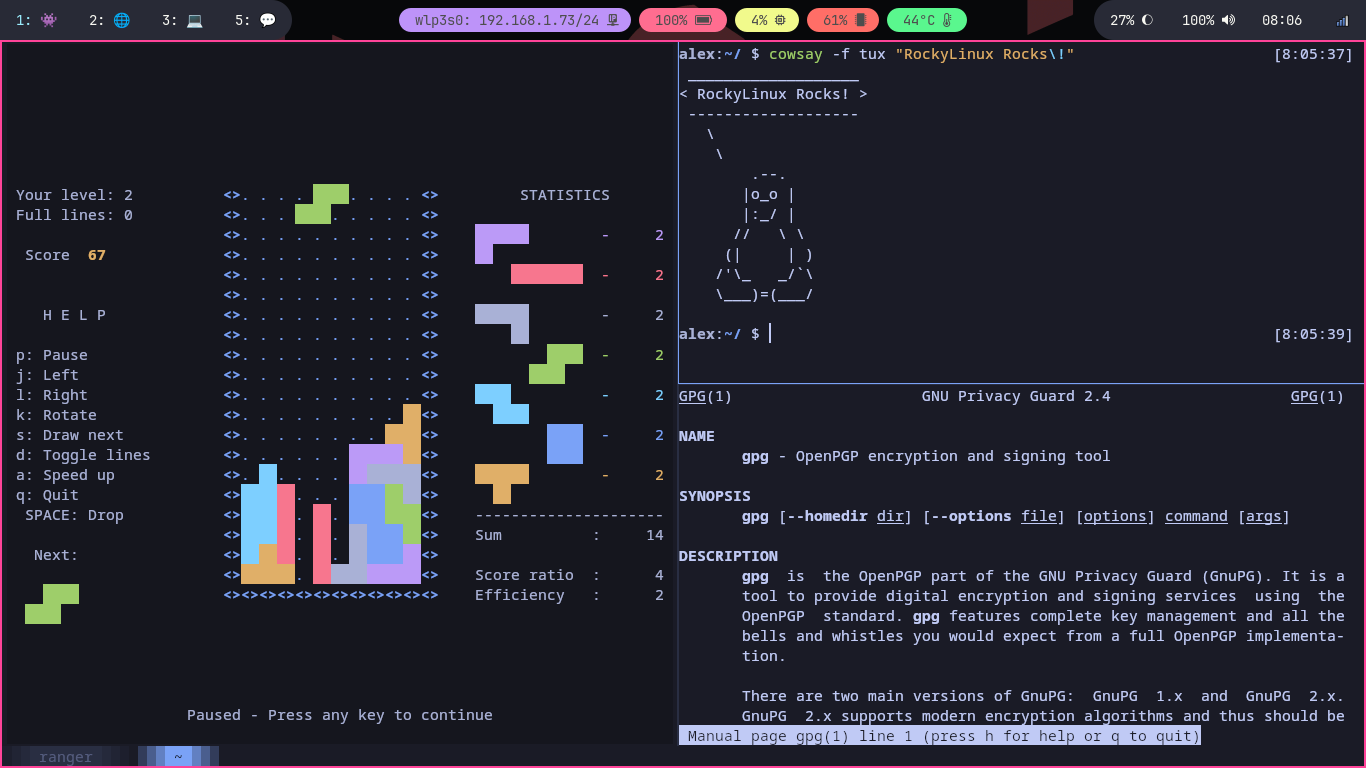Mute using the 100% volume indicator
The width and height of the screenshot is (1366, 768).
[1208, 20]
